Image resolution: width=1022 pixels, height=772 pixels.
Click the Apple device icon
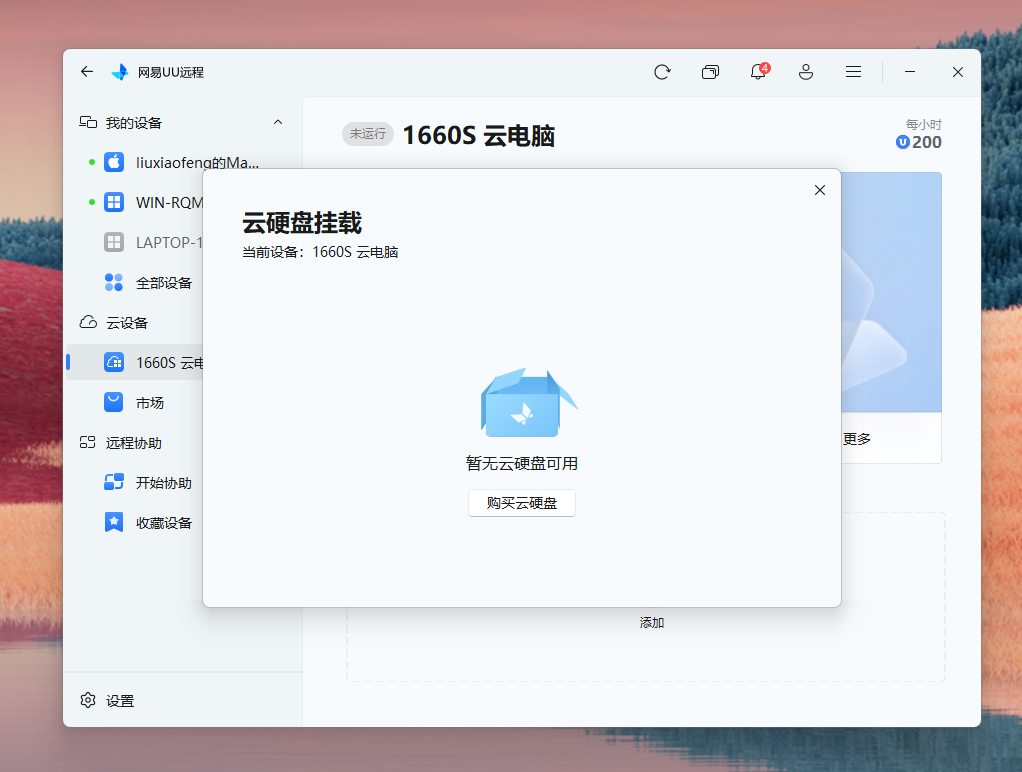(x=114, y=162)
